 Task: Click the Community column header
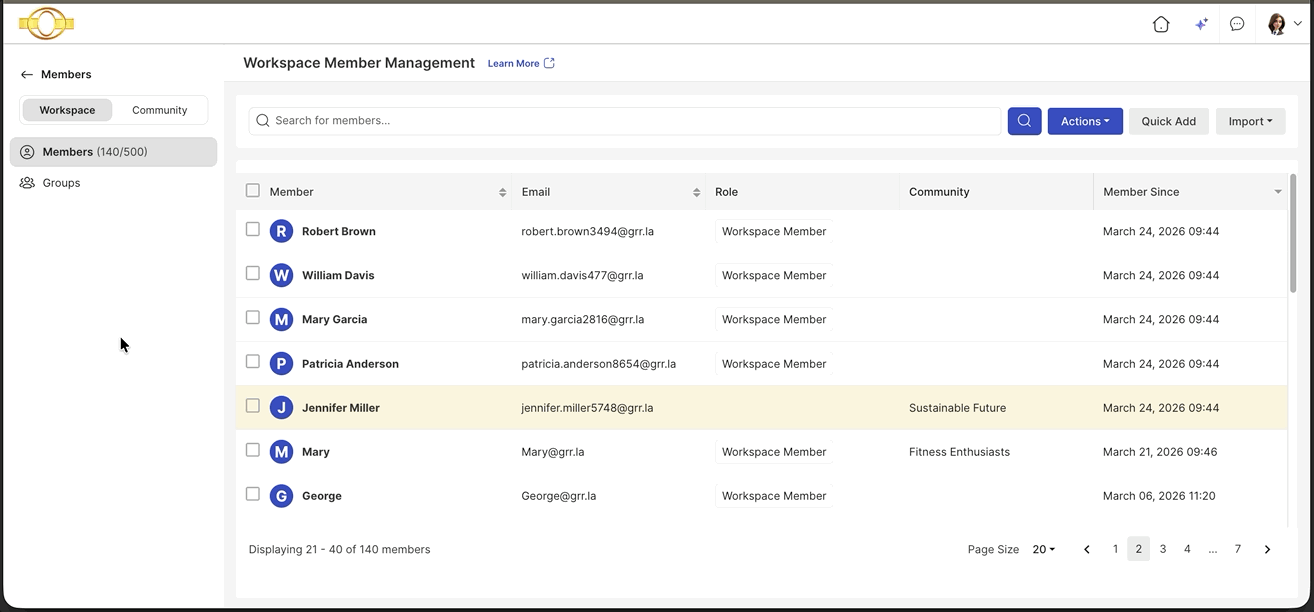pos(996,192)
